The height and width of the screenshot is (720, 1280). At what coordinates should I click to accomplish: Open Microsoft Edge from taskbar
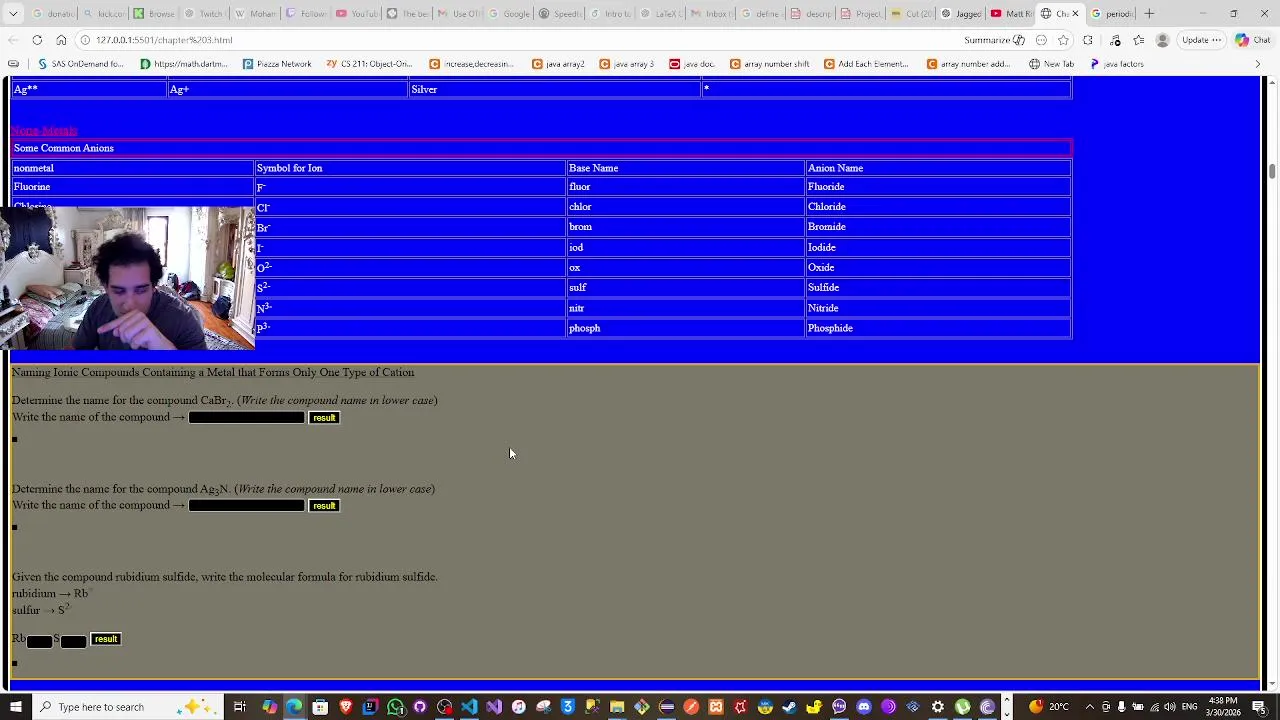pos(293,707)
